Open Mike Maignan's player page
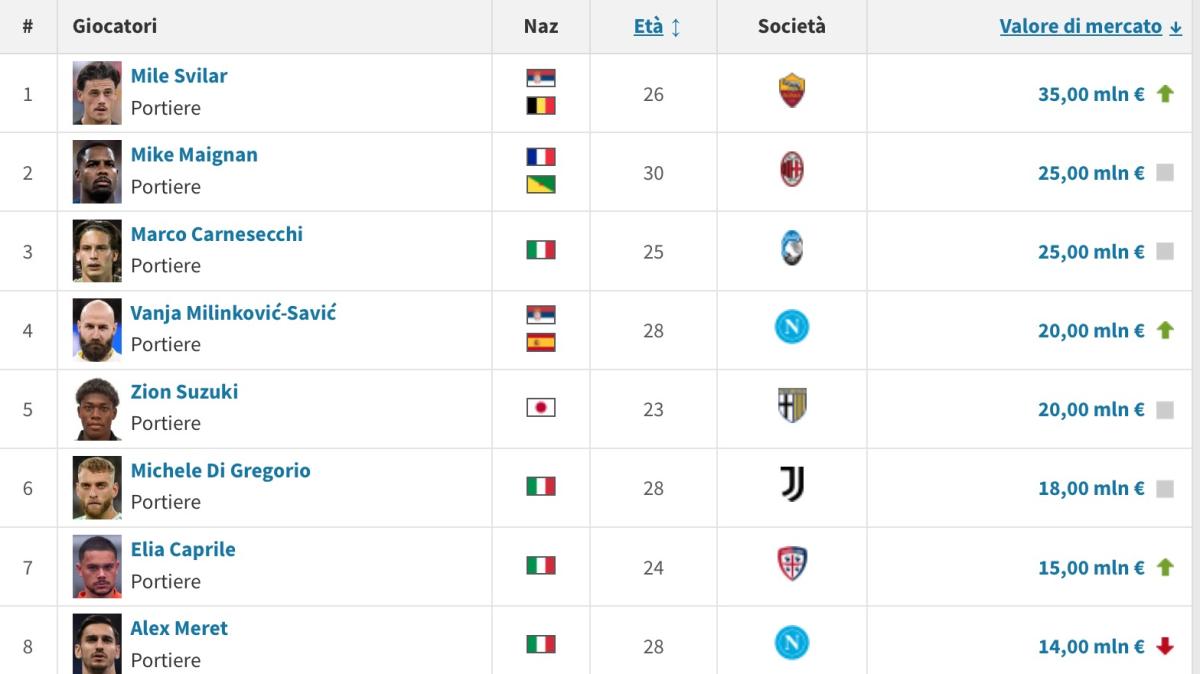 (193, 154)
